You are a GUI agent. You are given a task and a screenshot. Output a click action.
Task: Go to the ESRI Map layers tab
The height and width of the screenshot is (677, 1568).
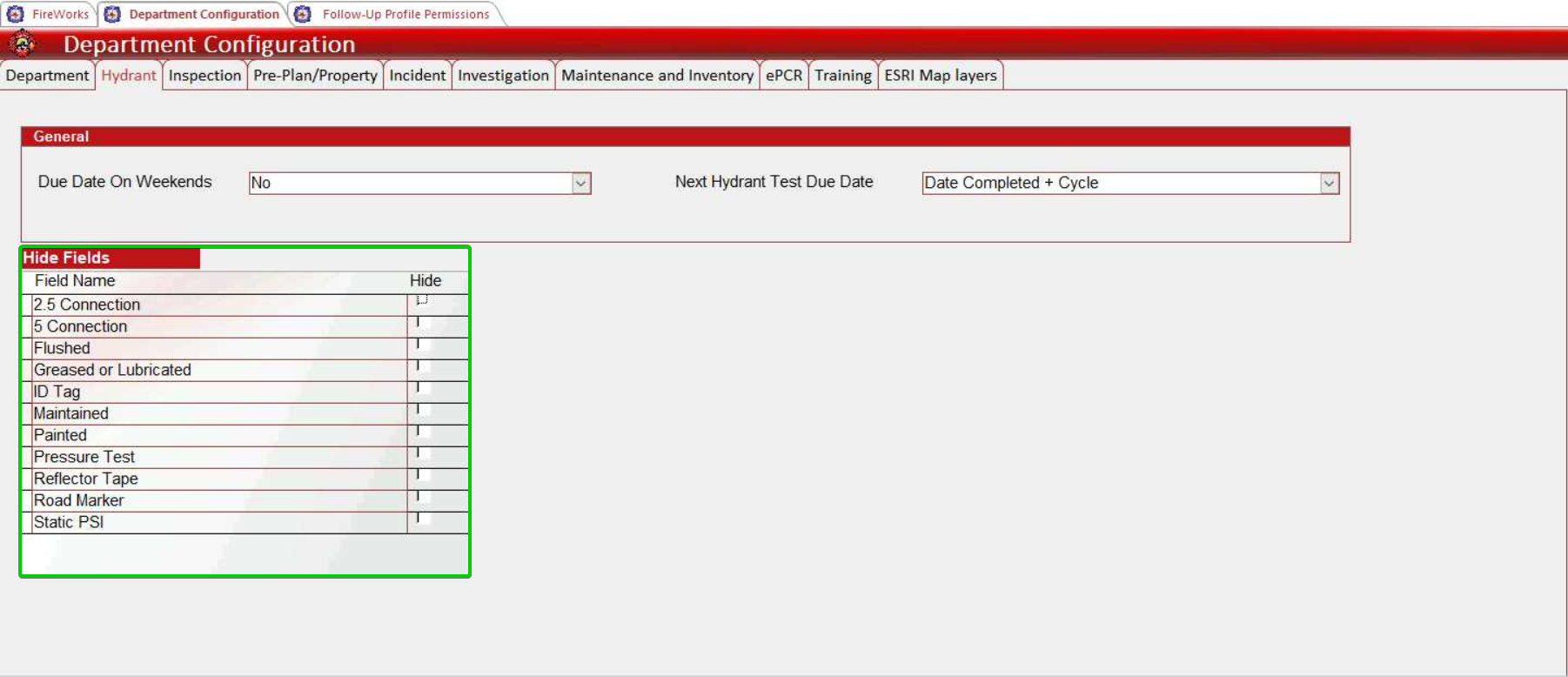pyautogui.click(x=940, y=76)
